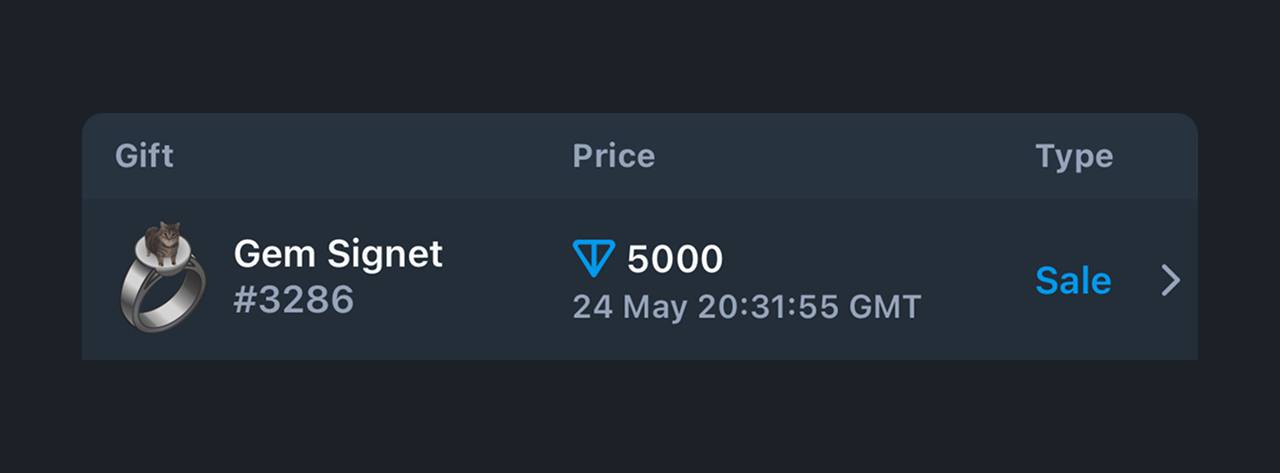The height and width of the screenshot is (473, 1280).
Task: Click row space between timestamp and Sale
Action: (x=978, y=281)
